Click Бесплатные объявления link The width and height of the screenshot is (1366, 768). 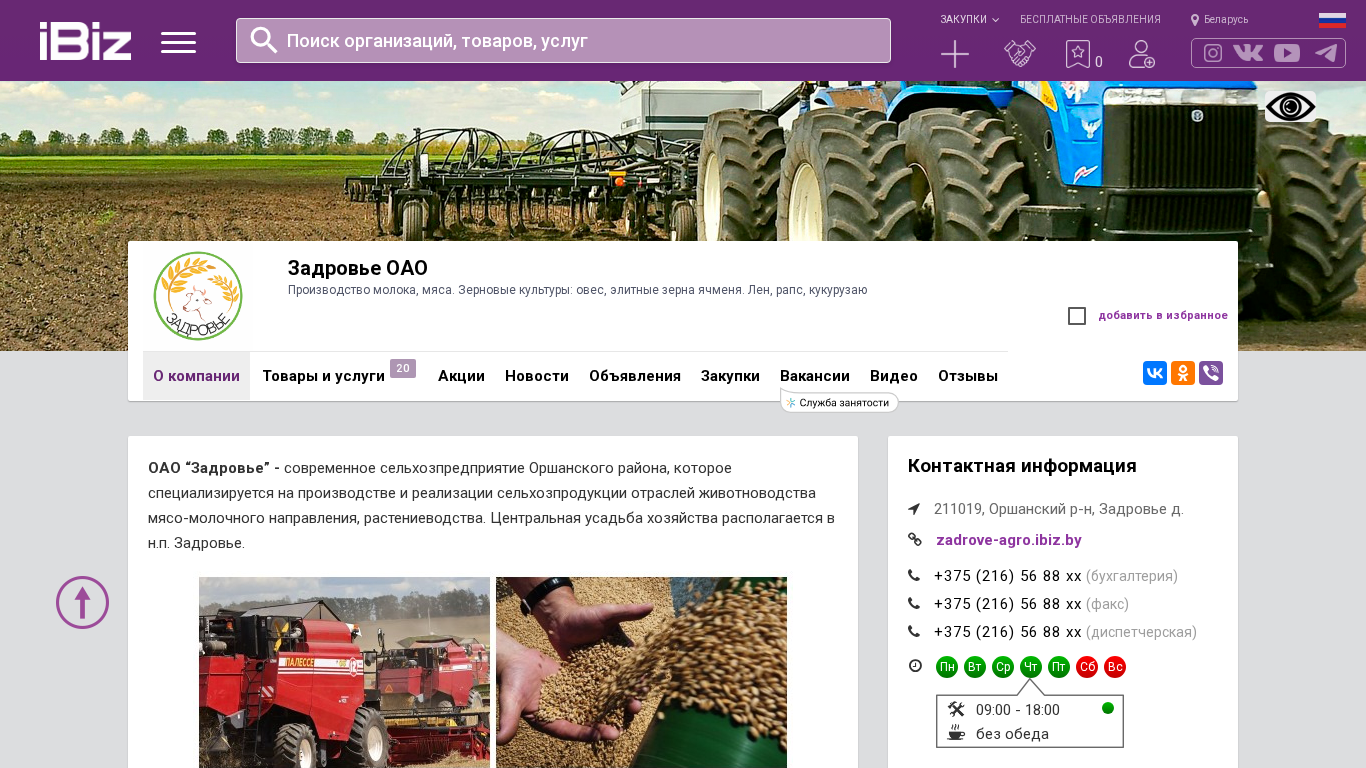click(1090, 19)
